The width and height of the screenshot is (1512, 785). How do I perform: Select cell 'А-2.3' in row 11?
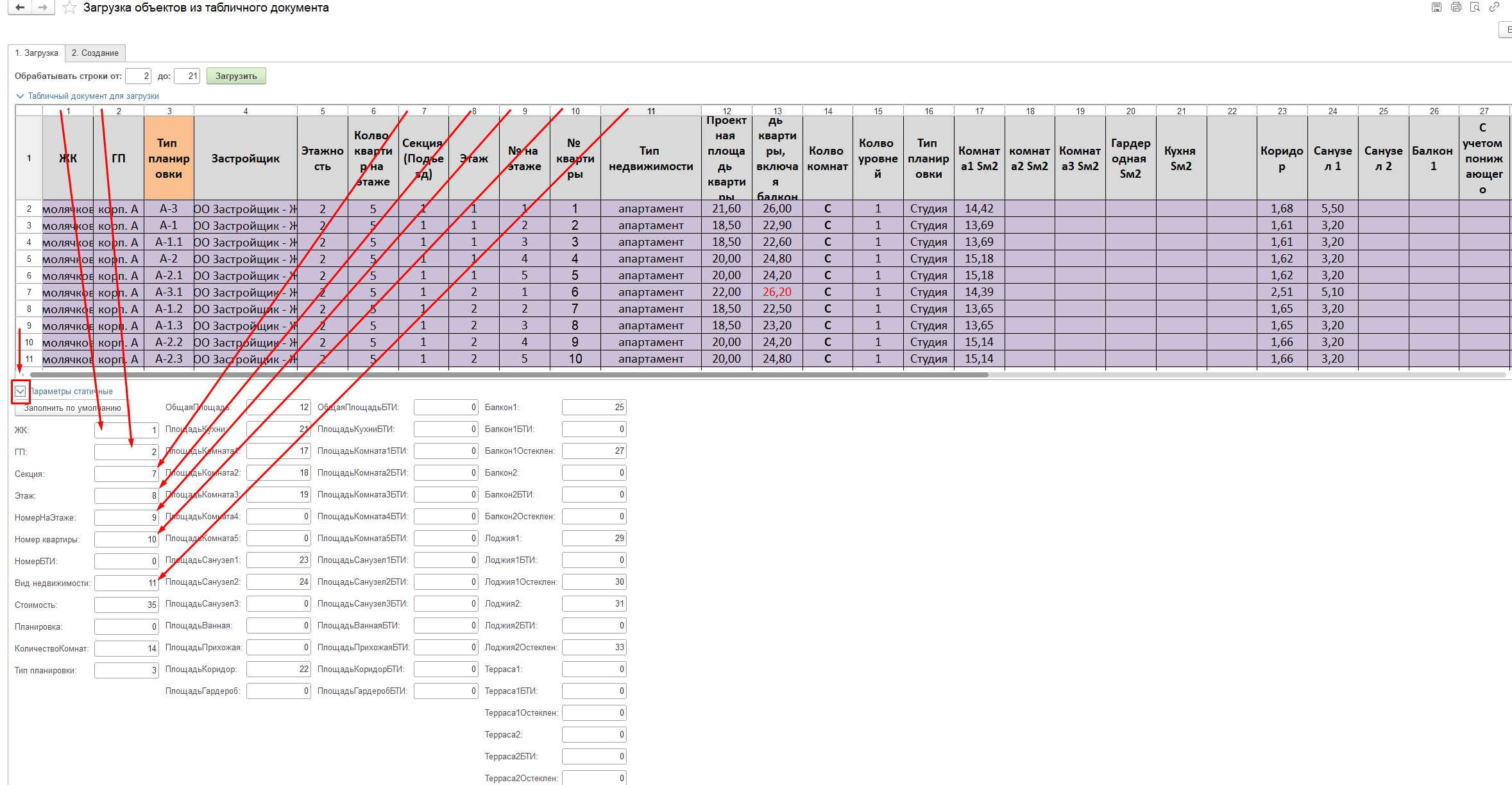click(x=169, y=359)
